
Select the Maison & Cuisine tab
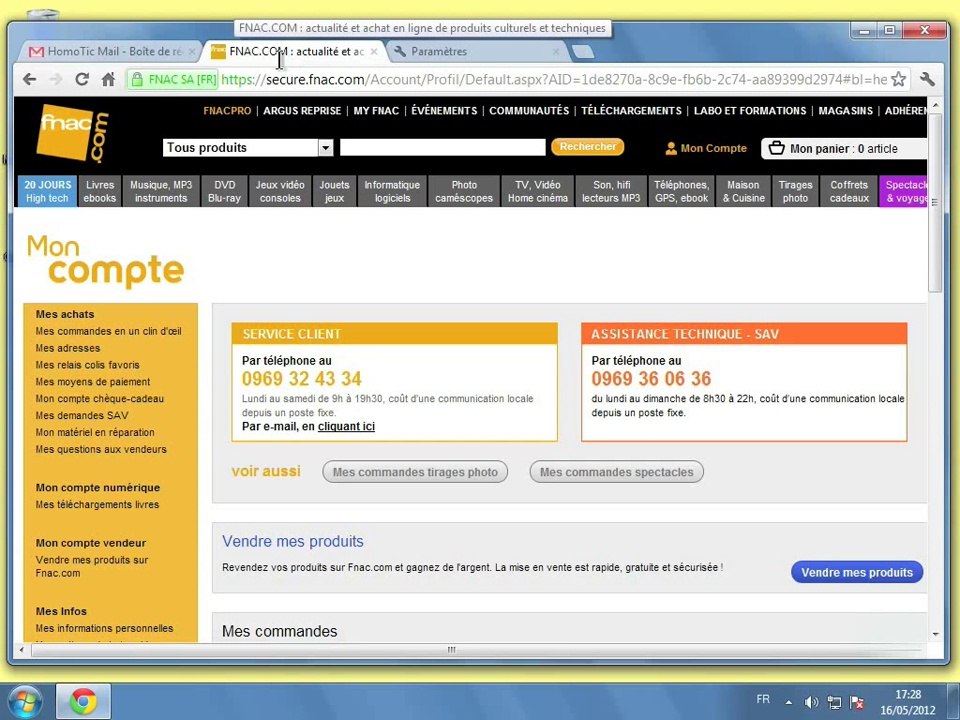tap(743, 191)
